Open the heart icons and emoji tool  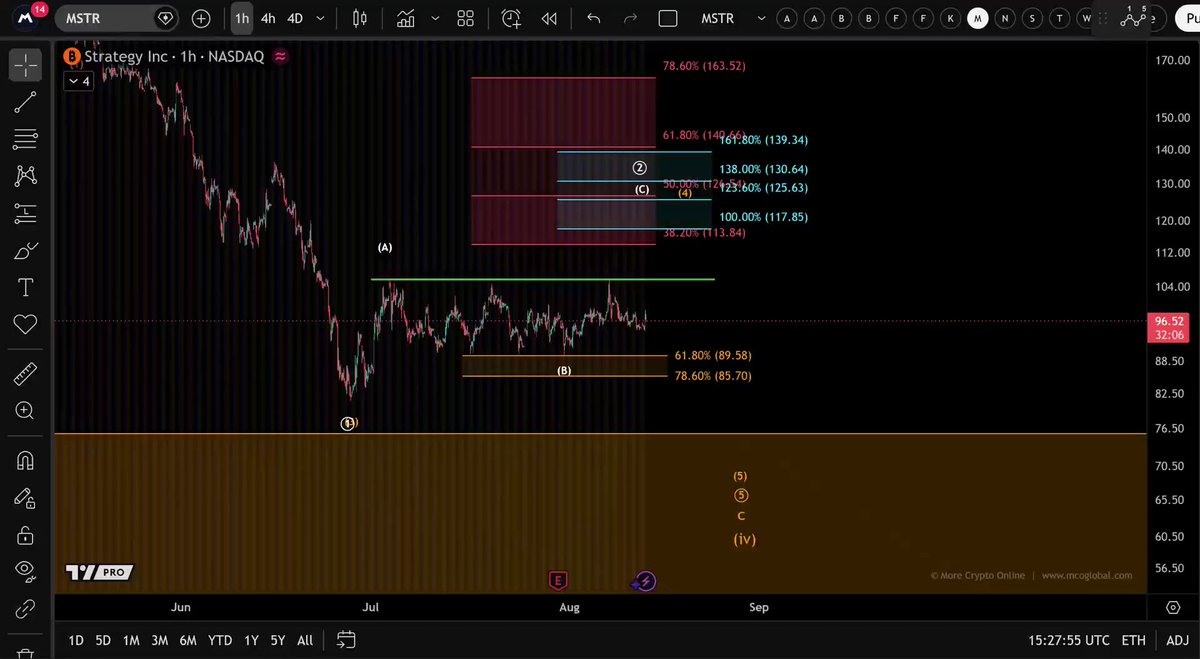pyautogui.click(x=25, y=324)
